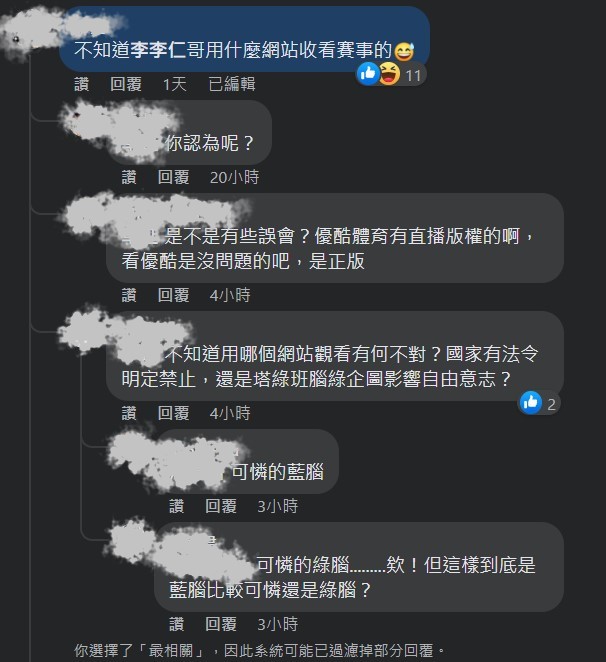The height and width of the screenshot is (662, 606).
Task: Click the thumbs-up icon with 2 likes
Action: 531,402
